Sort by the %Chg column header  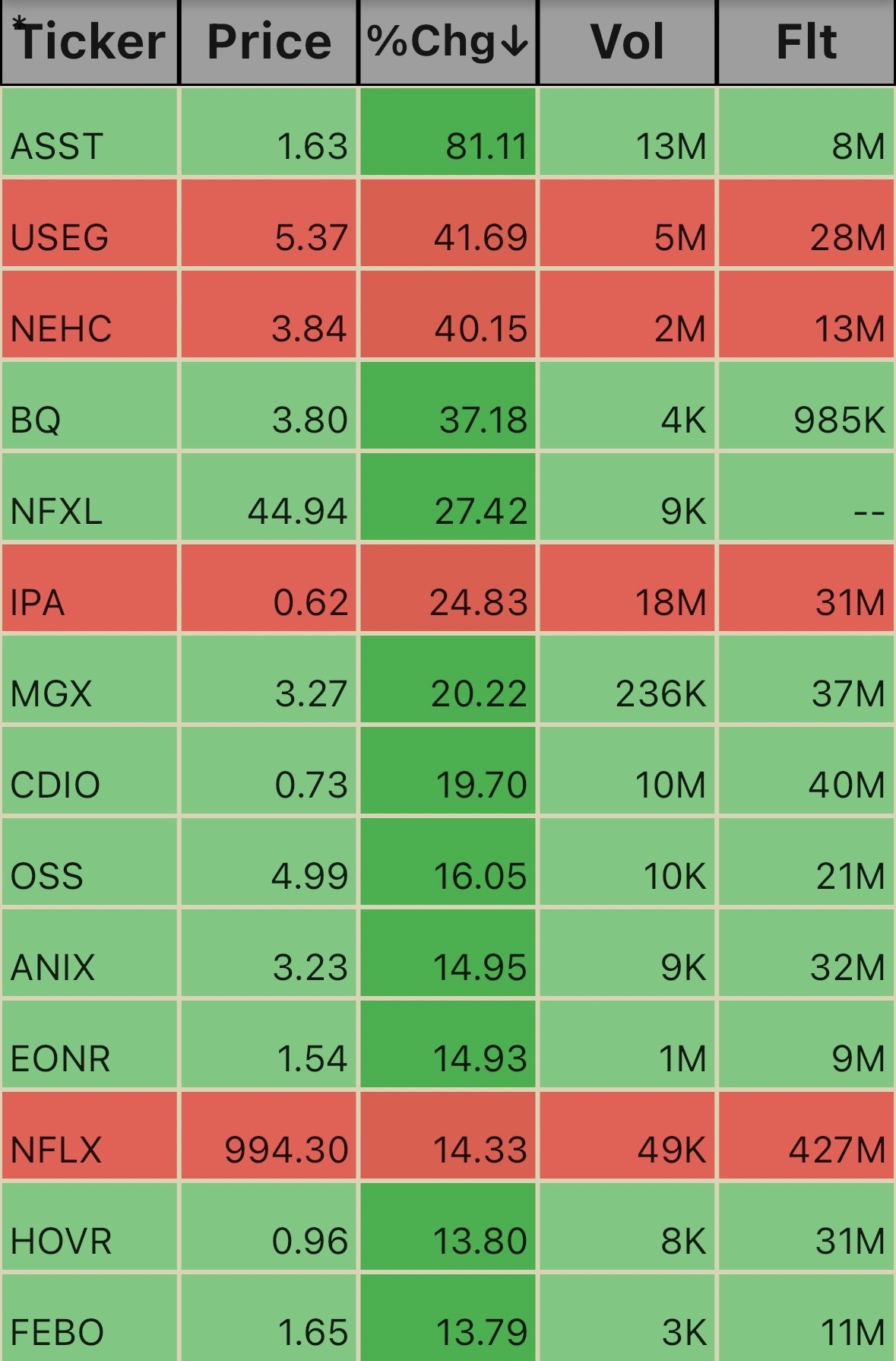(x=448, y=42)
